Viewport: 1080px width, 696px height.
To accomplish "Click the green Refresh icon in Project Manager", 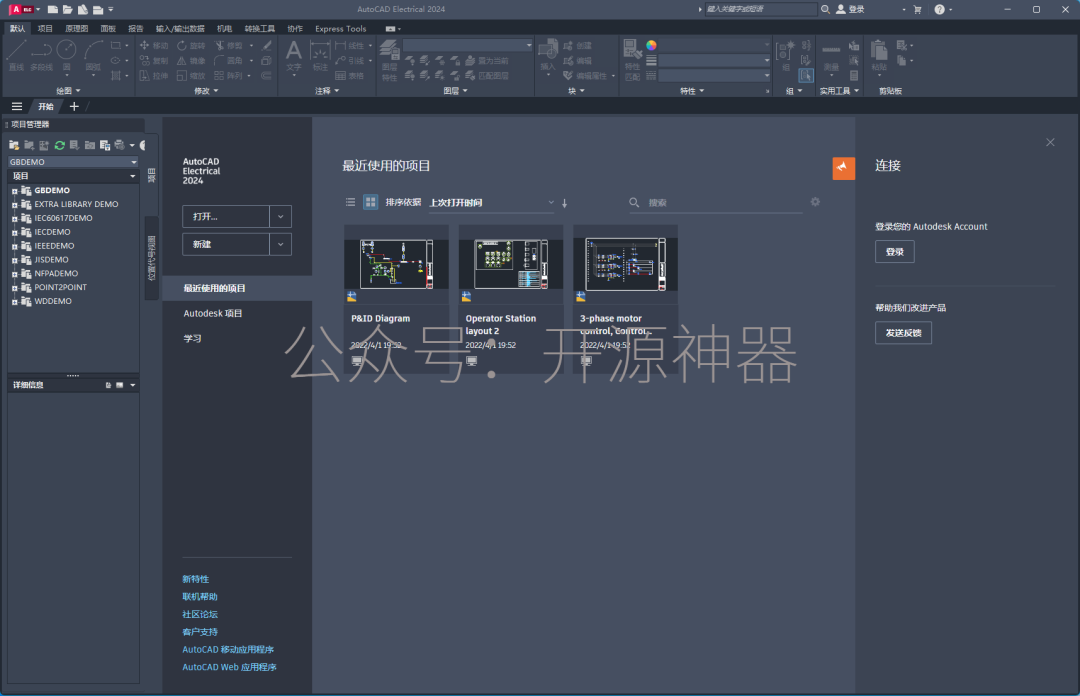I will [x=59, y=145].
